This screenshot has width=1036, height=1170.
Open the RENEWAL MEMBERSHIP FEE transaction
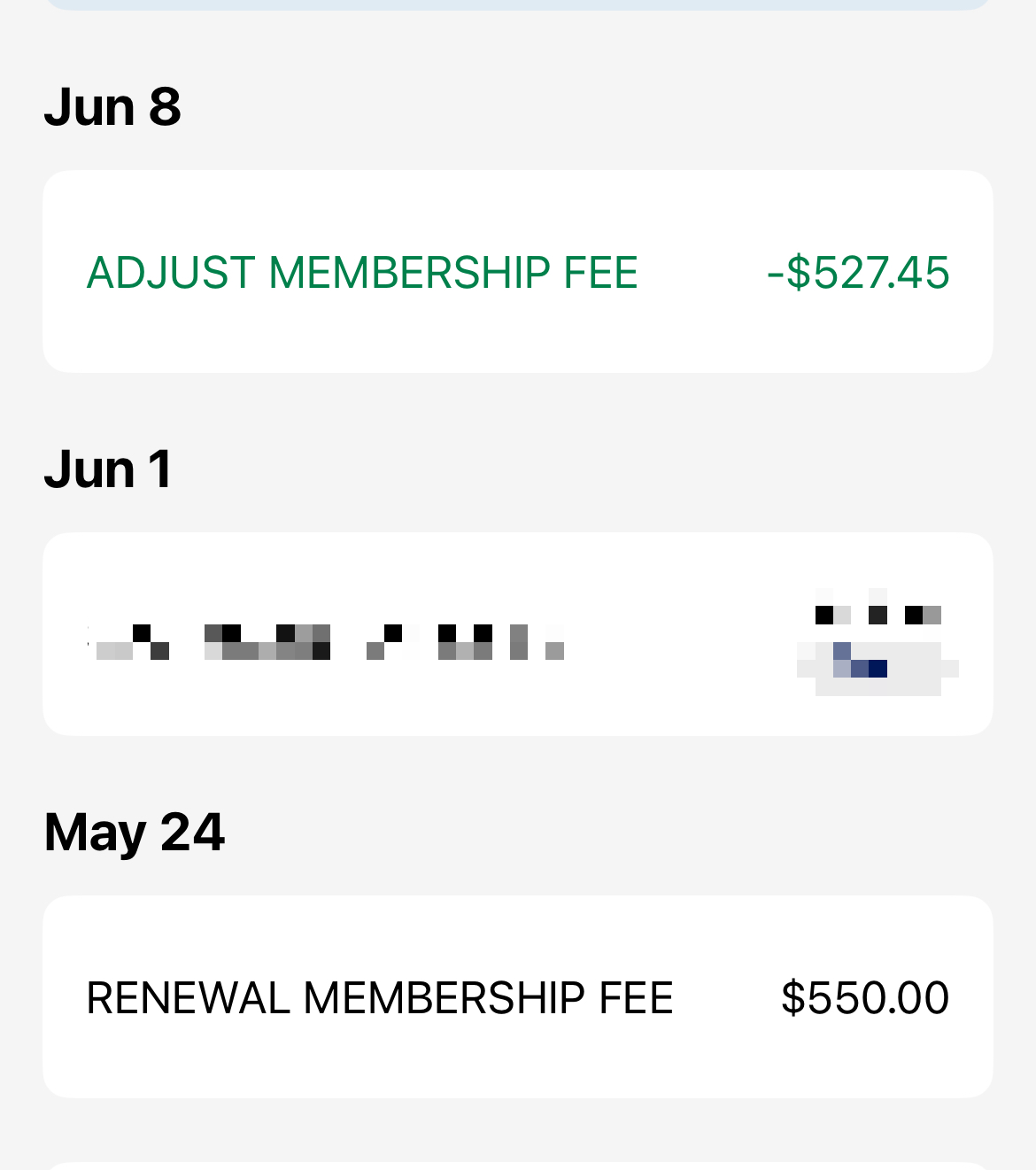[517, 997]
